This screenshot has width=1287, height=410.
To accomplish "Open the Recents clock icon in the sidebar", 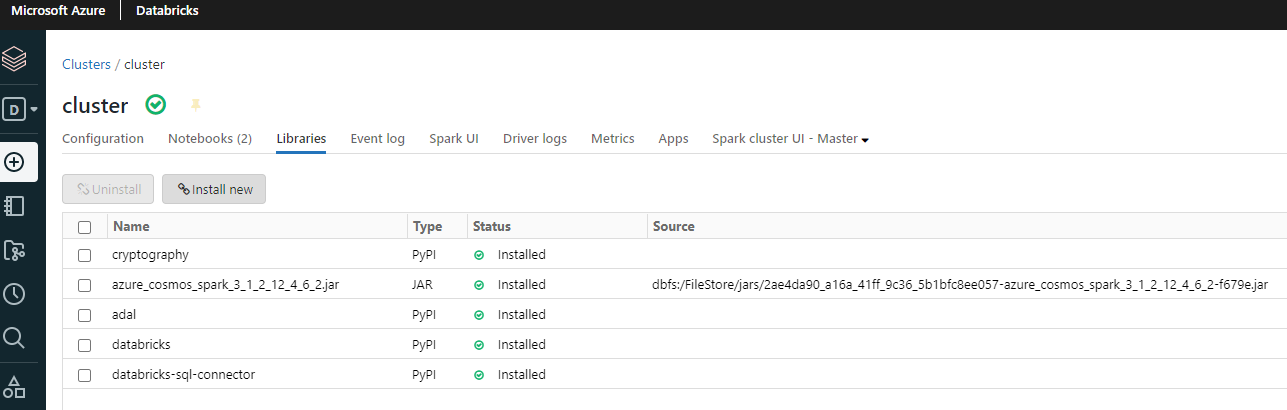I will (x=14, y=294).
